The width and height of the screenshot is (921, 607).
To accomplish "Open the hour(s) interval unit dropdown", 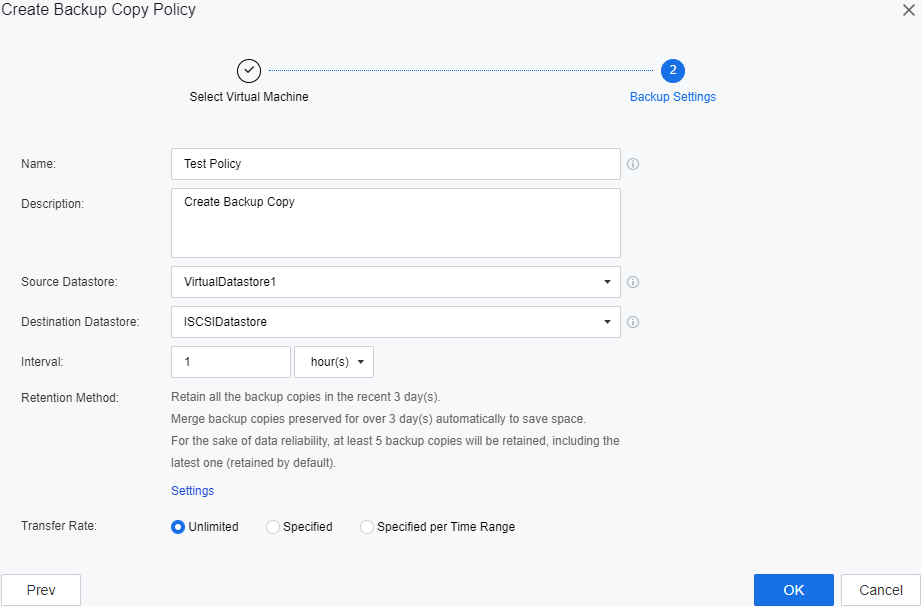I will (x=334, y=362).
